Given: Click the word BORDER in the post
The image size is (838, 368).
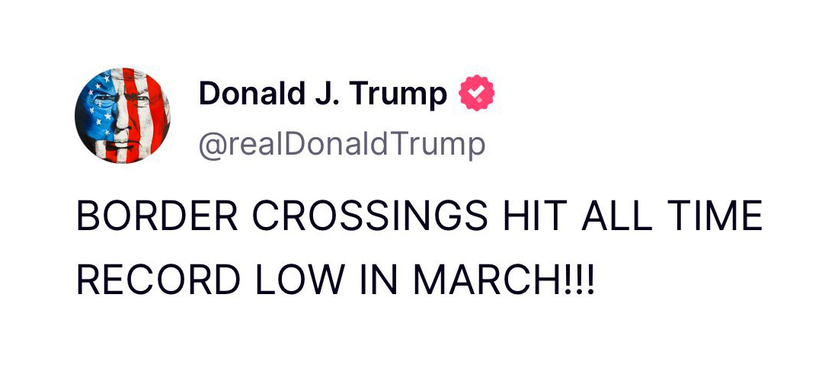Looking at the screenshot, I should tap(157, 216).
